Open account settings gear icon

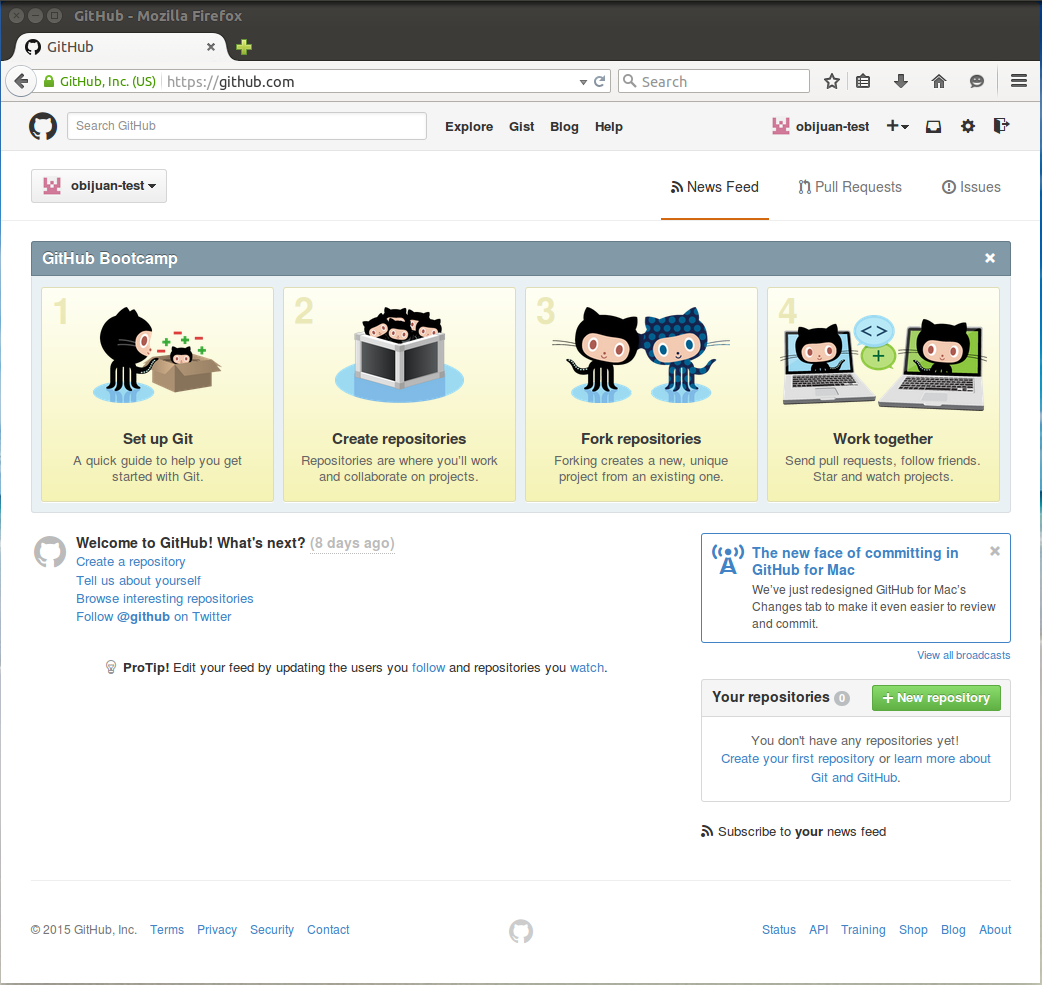pyautogui.click(x=967, y=126)
